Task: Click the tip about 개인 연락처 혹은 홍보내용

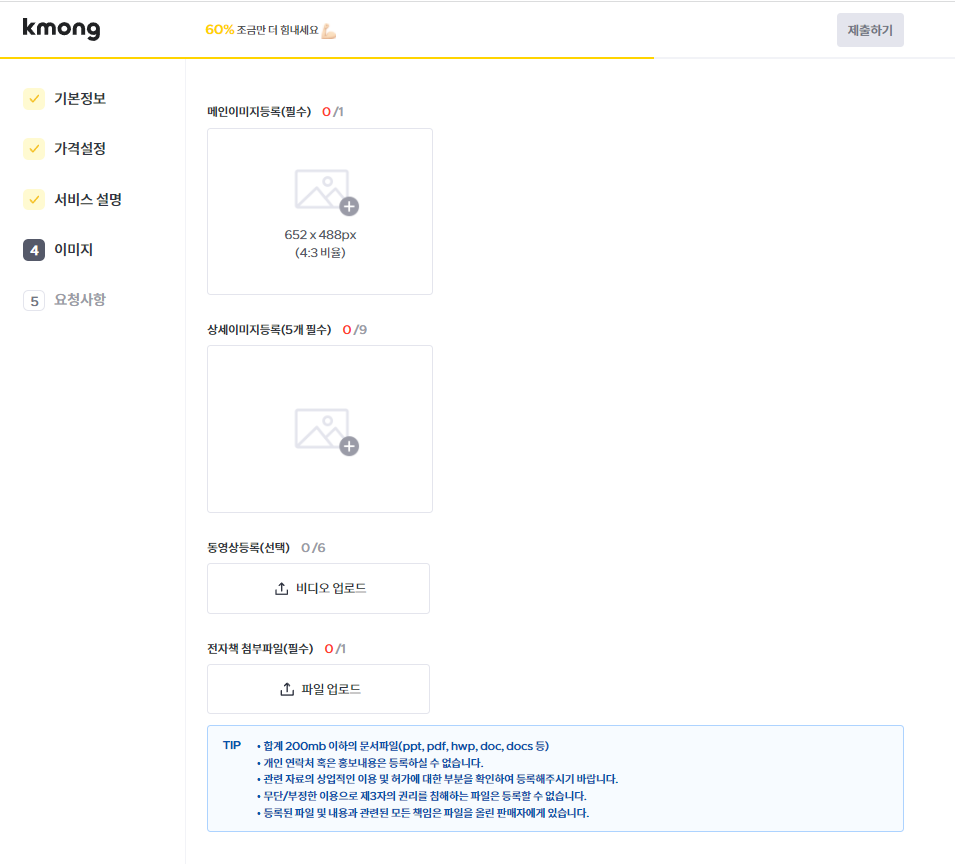Action: click(373, 763)
